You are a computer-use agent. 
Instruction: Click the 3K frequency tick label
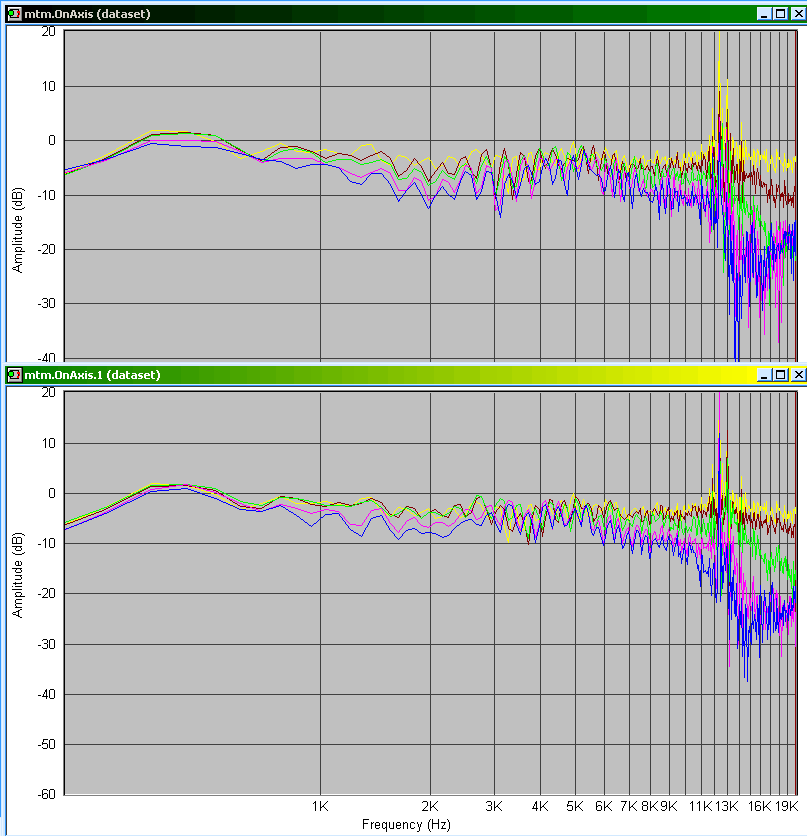point(494,806)
